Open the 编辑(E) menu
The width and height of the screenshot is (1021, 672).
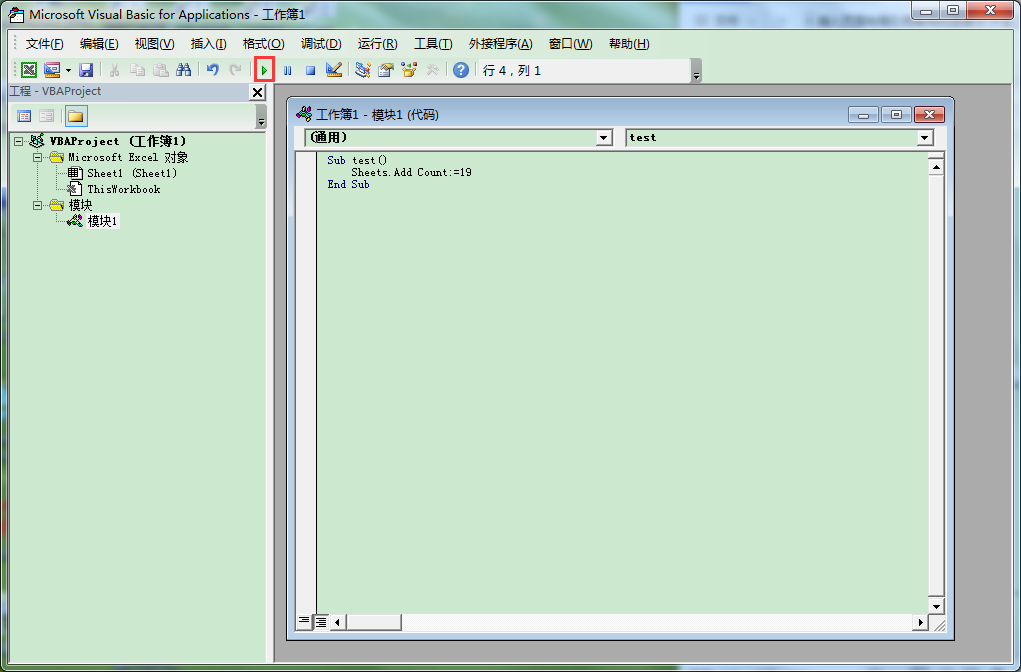click(x=99, y=44)
